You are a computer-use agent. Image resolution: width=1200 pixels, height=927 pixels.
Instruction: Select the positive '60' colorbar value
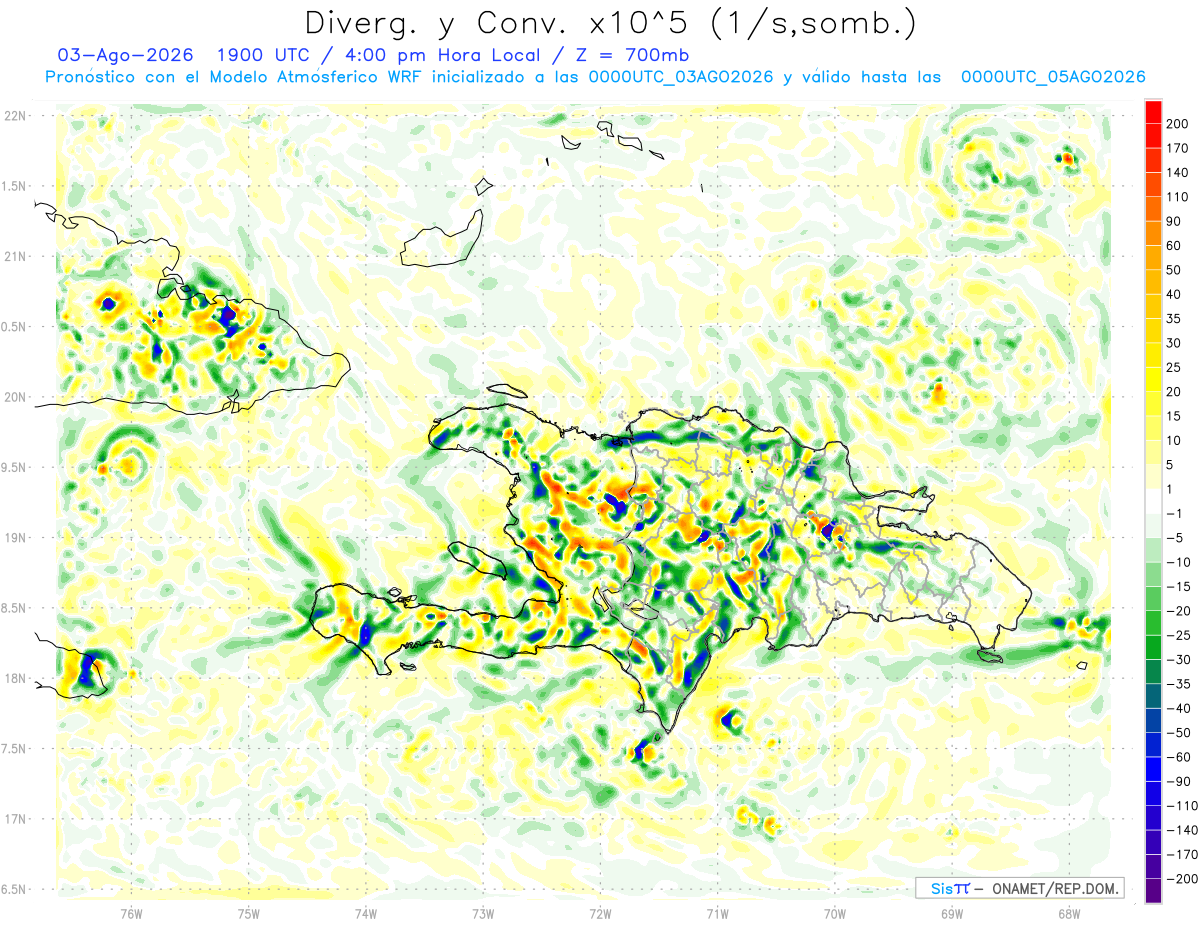[1175, 246]
